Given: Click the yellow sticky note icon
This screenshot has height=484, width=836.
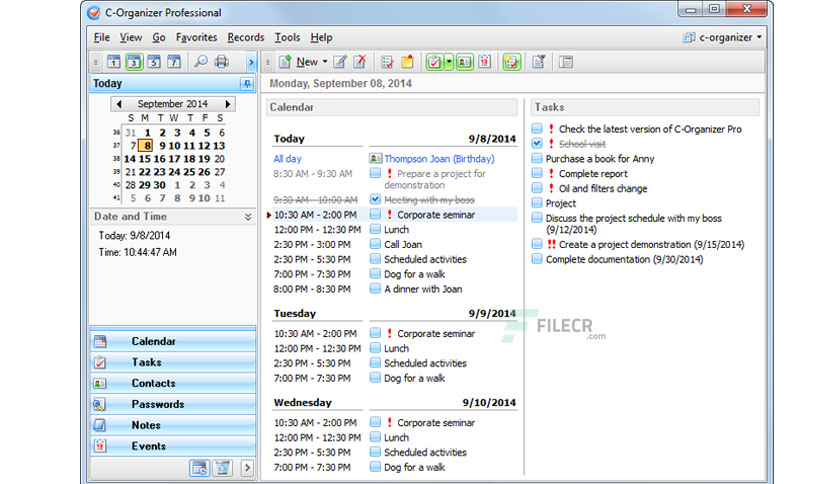Looking at the screenshot, I should pyautogui.click(x=407, y=62).
